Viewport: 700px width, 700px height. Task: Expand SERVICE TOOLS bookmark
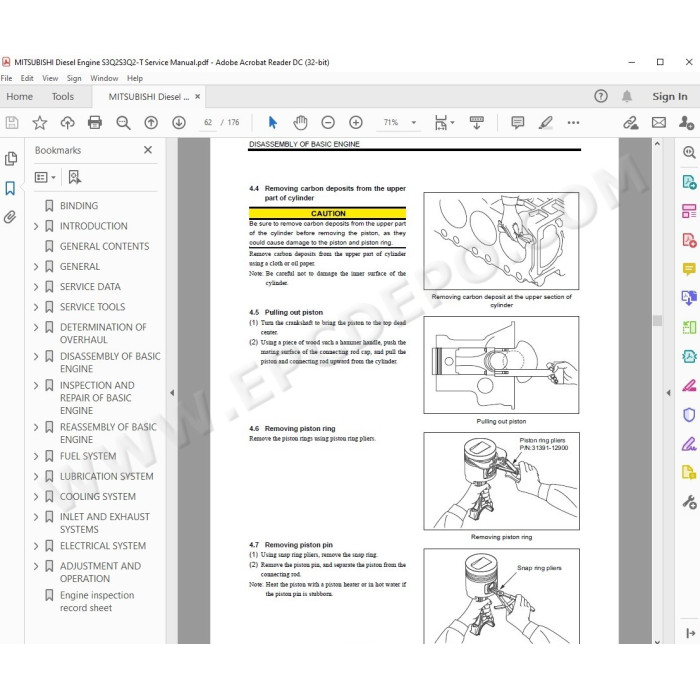36,307
